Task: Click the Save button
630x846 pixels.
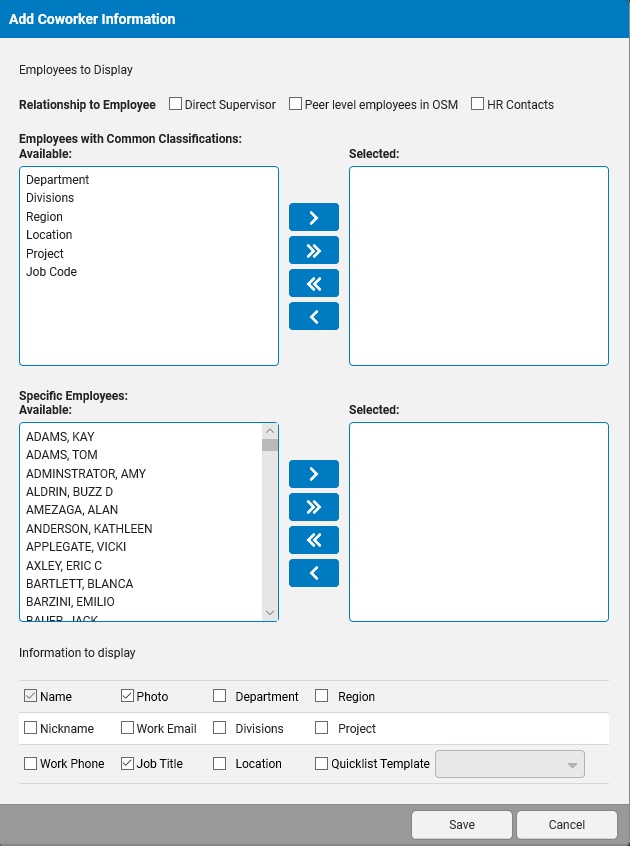Action: point(462,824)
